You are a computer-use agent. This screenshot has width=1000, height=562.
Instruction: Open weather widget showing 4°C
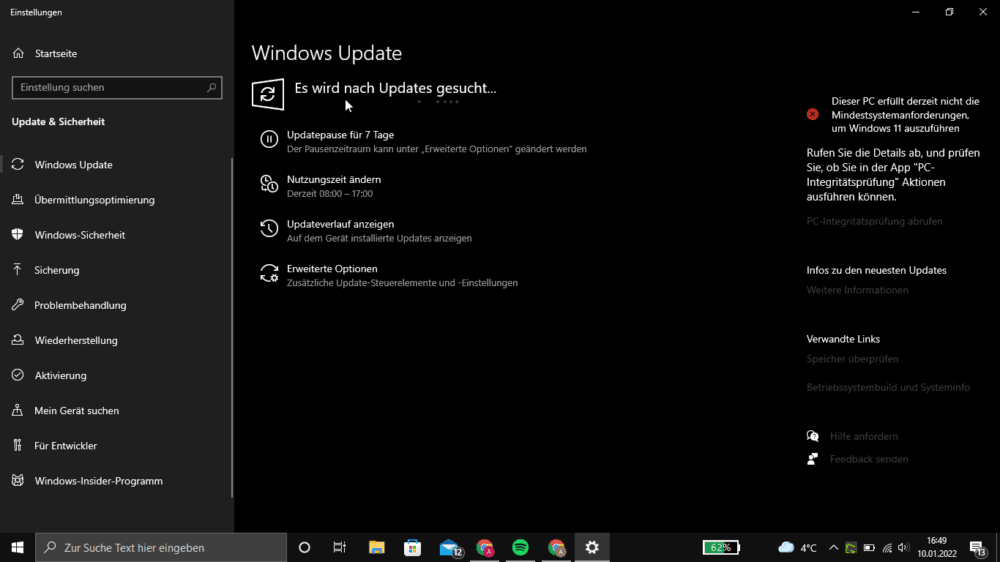pyautogui.click(x=798, y=547)
